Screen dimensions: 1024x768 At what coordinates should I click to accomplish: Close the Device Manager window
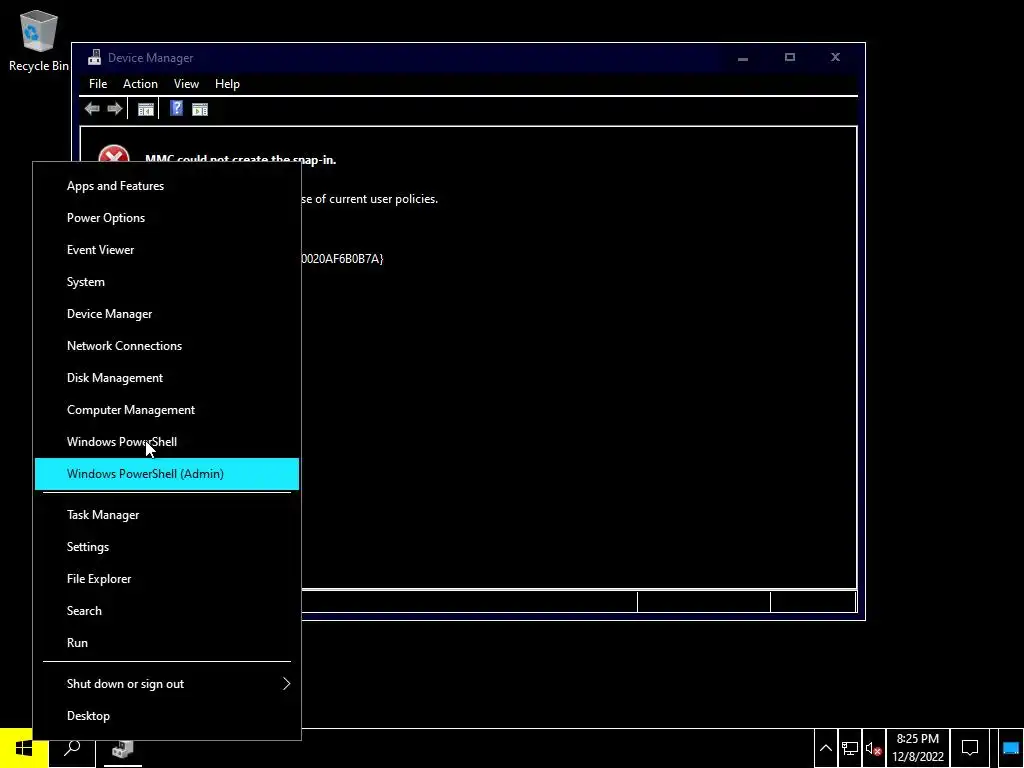coord(835,57)
